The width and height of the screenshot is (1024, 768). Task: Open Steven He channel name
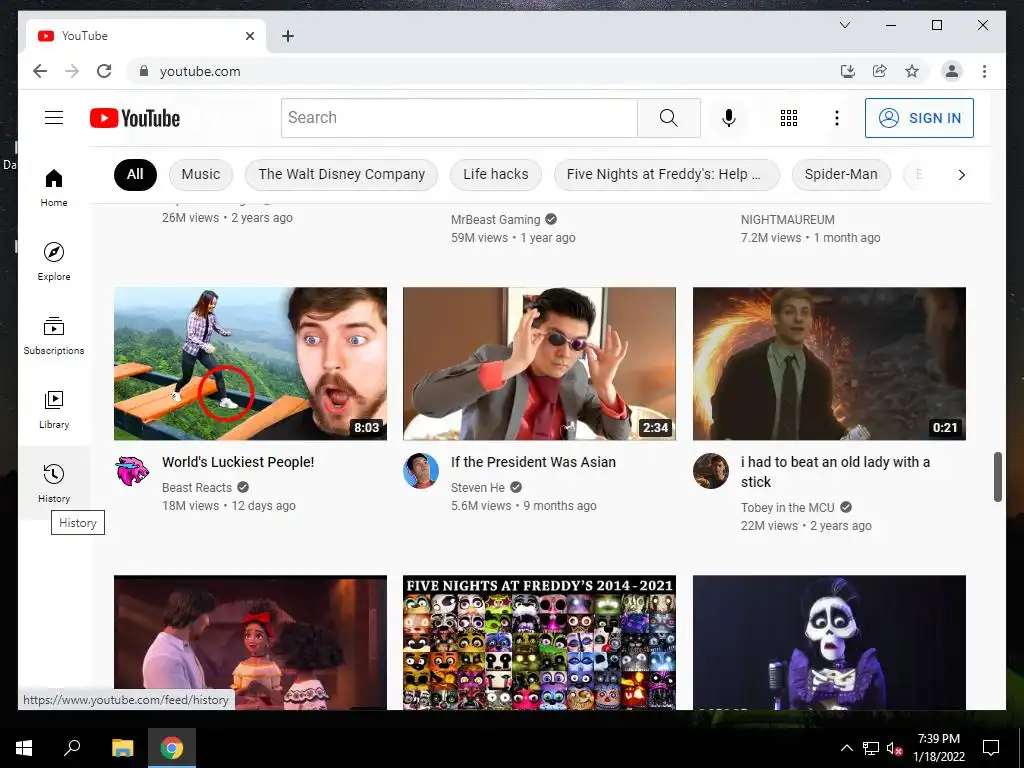tap(477, 487)
